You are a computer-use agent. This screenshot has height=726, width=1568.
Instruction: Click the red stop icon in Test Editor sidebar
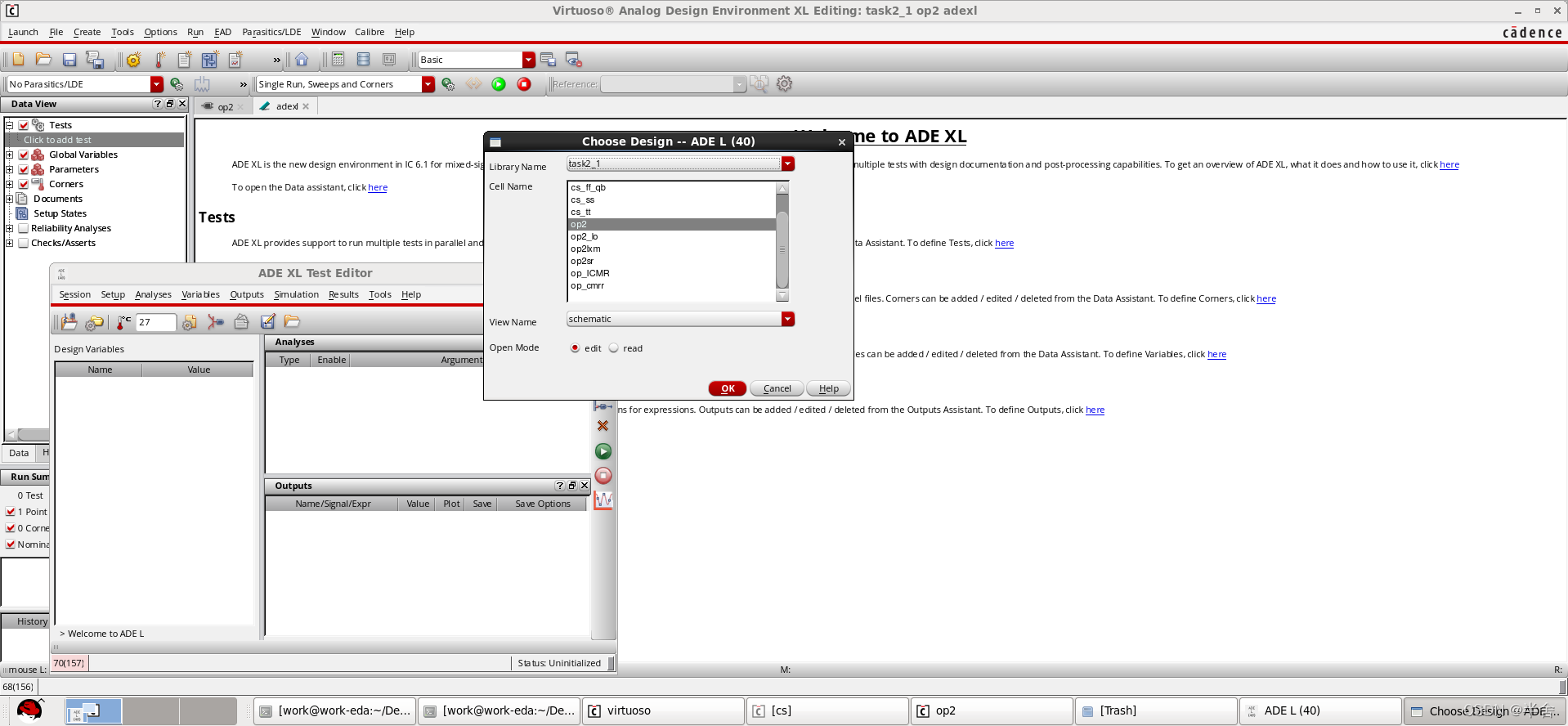point(603,476)
